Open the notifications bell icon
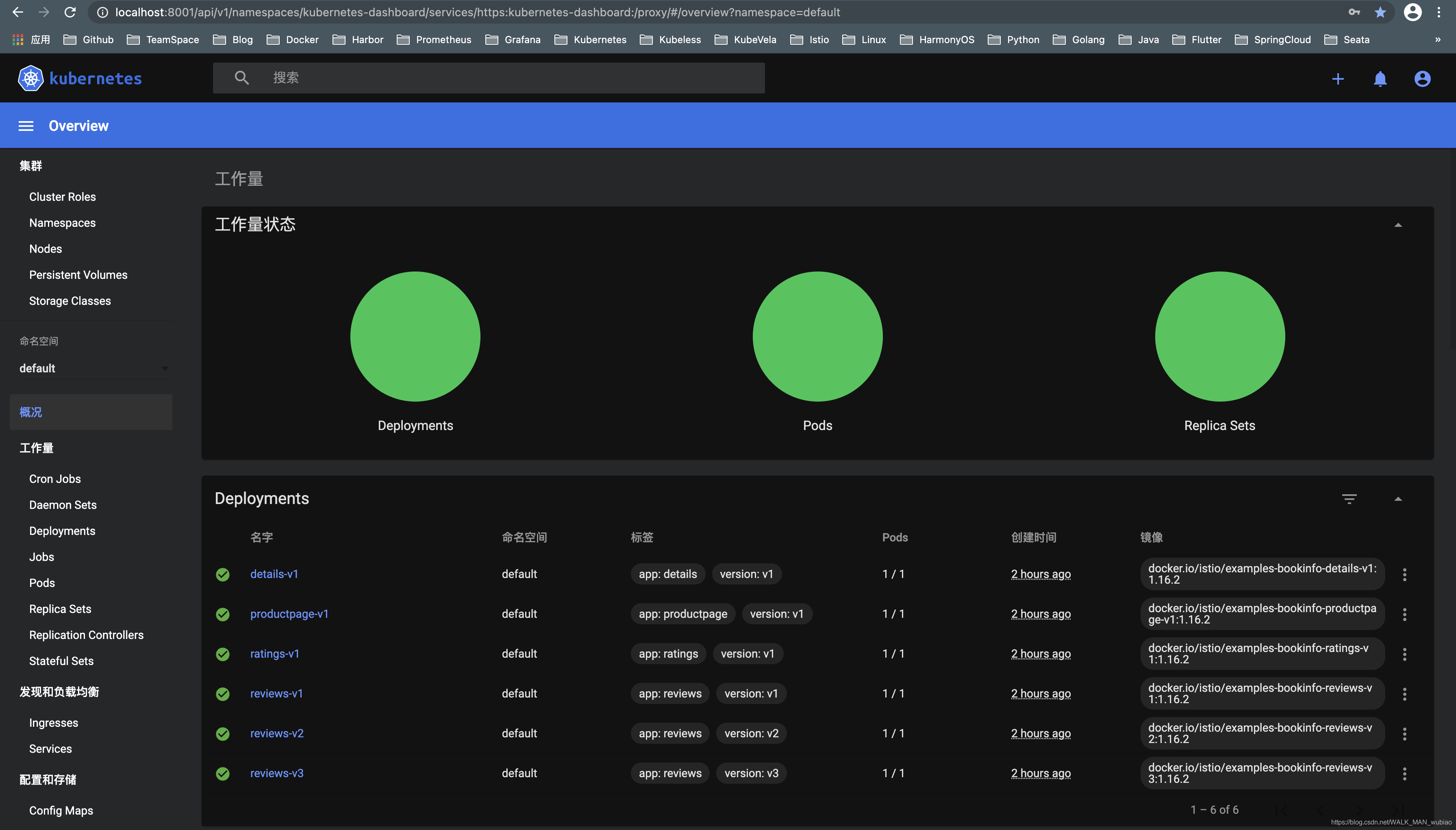 pos(1380,79)
